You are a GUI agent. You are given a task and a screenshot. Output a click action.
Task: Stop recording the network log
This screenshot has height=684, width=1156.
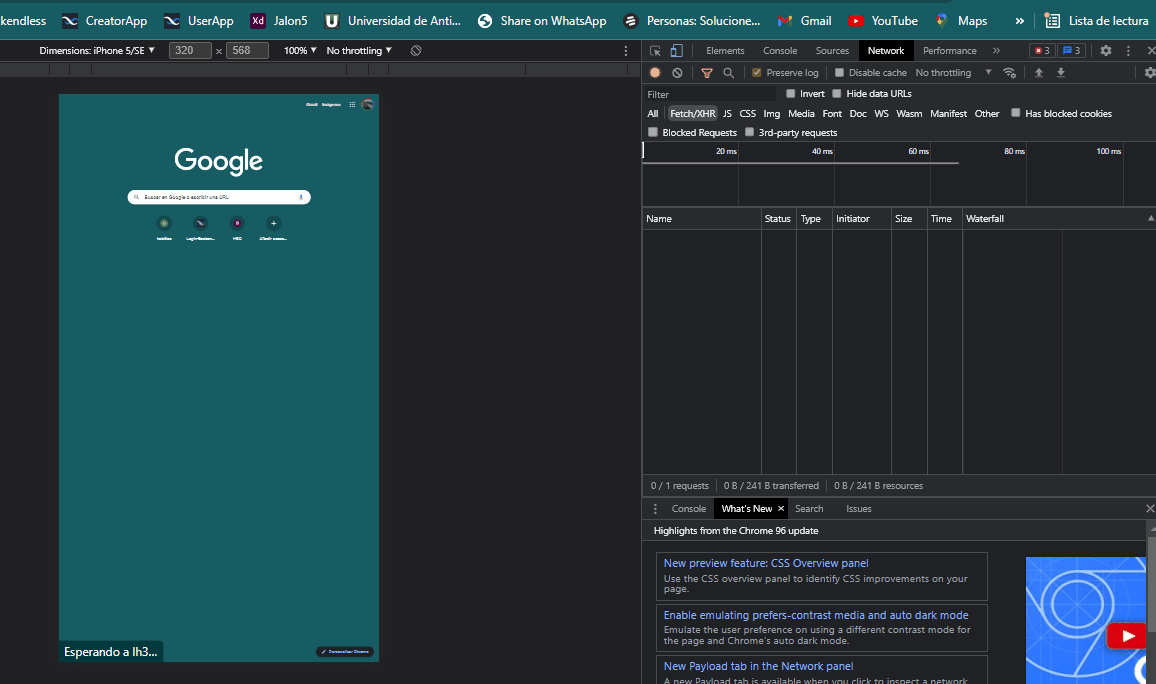[655, 72]
